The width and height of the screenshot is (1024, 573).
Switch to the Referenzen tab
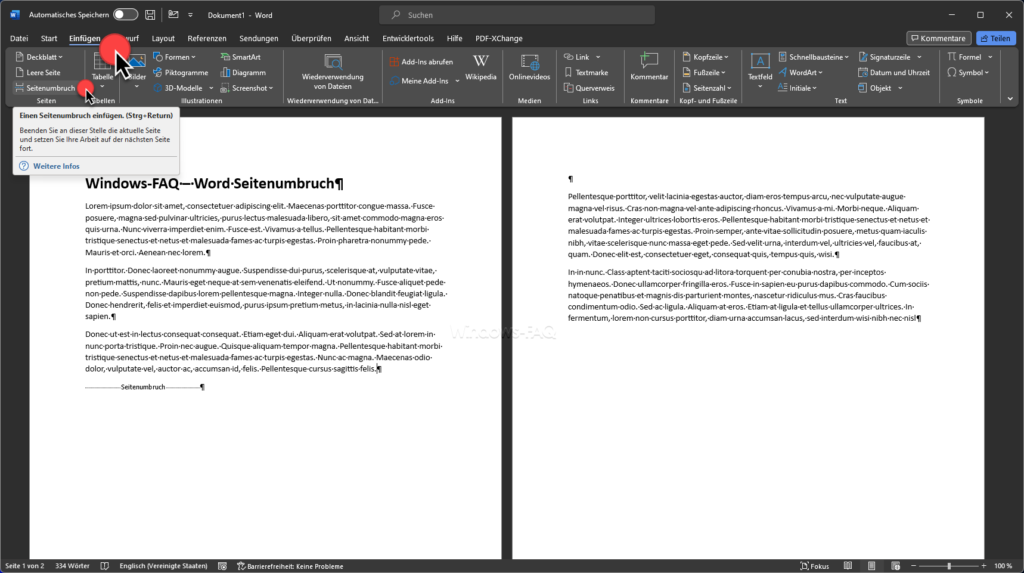point(207,39)
